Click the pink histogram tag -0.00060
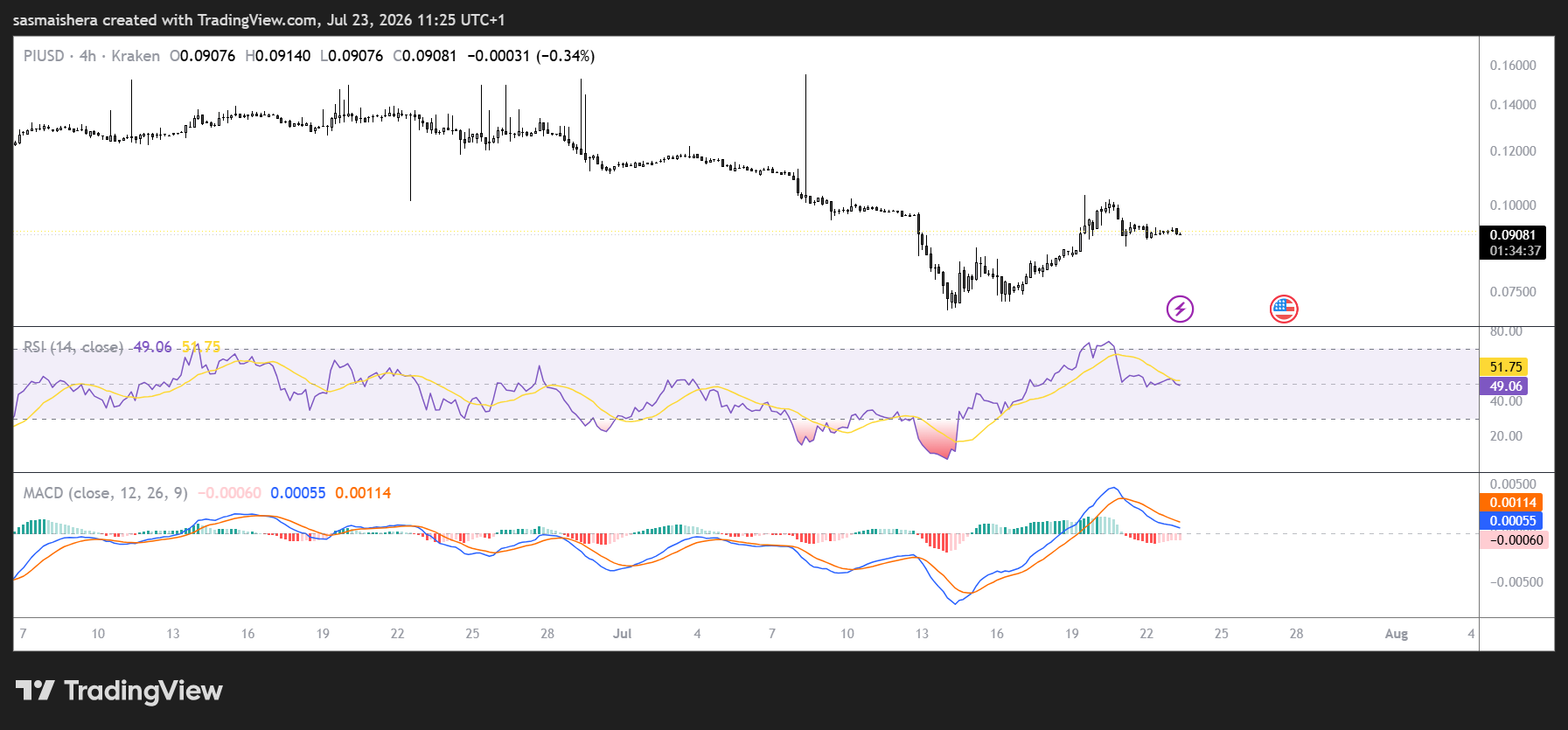1568x730 pixels. (1516, 540)
